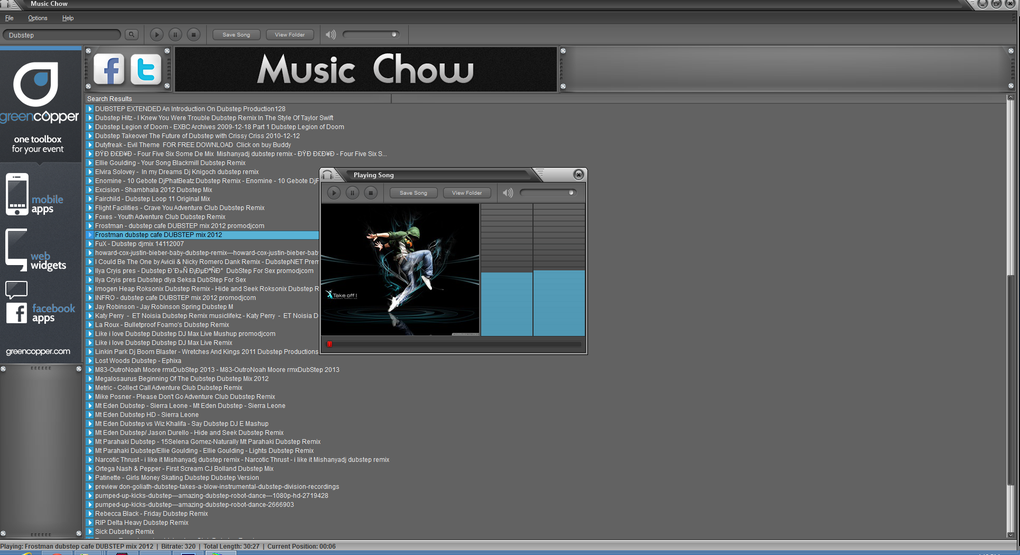1020x555 pixels.
Task: Select 'Patinette - Girls Money Skating Dubstep Version'
Action: point(177,478)
